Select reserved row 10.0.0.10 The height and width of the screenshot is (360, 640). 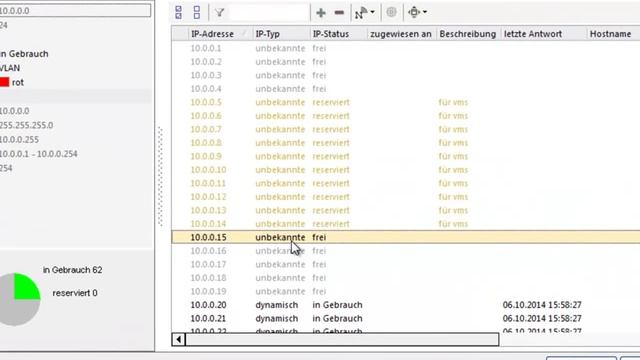pyautogui.click(x=406, y=169)
